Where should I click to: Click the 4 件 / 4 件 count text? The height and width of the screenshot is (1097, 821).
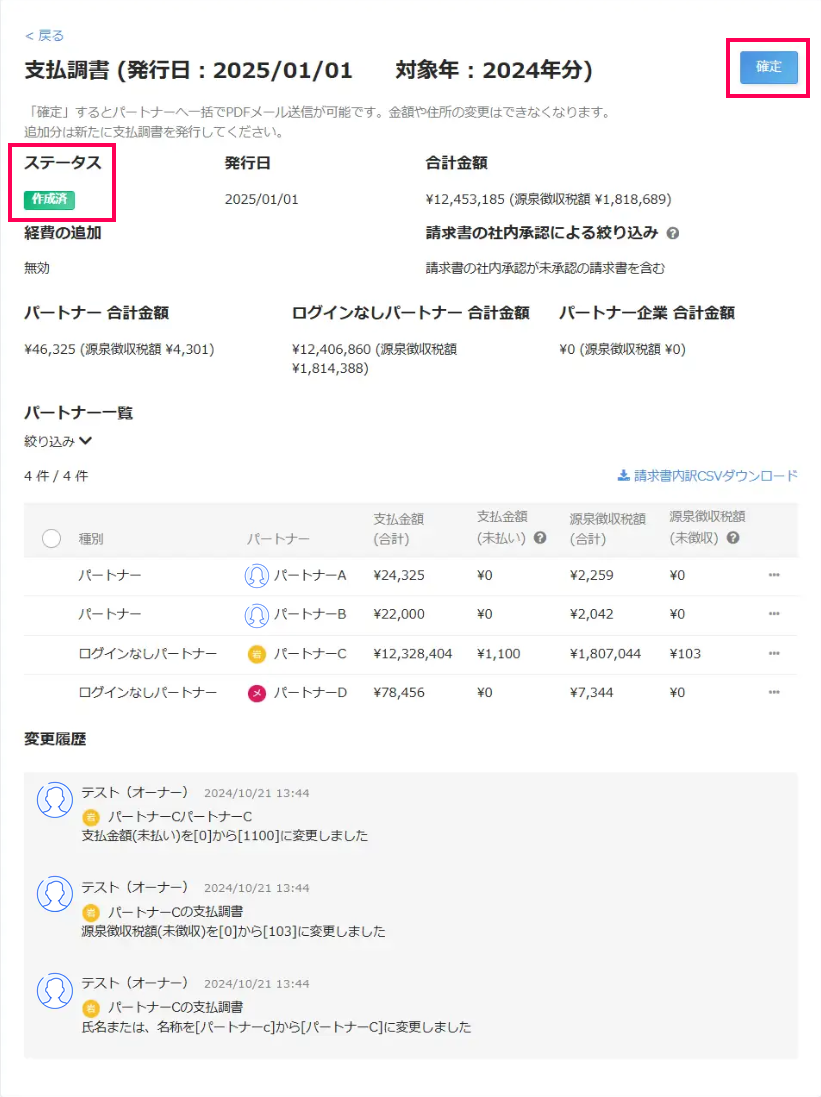(56, 476)
